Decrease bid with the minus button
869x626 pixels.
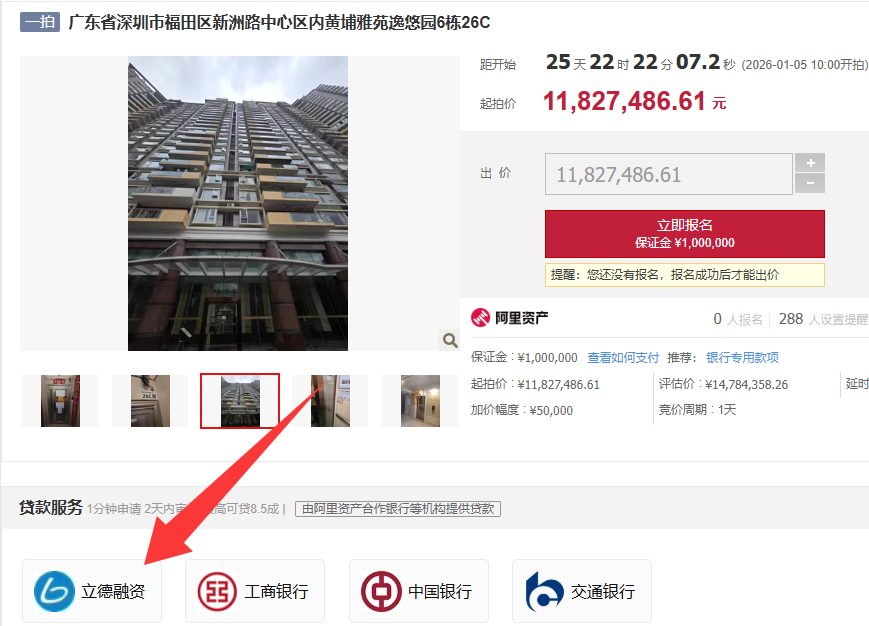810,183
